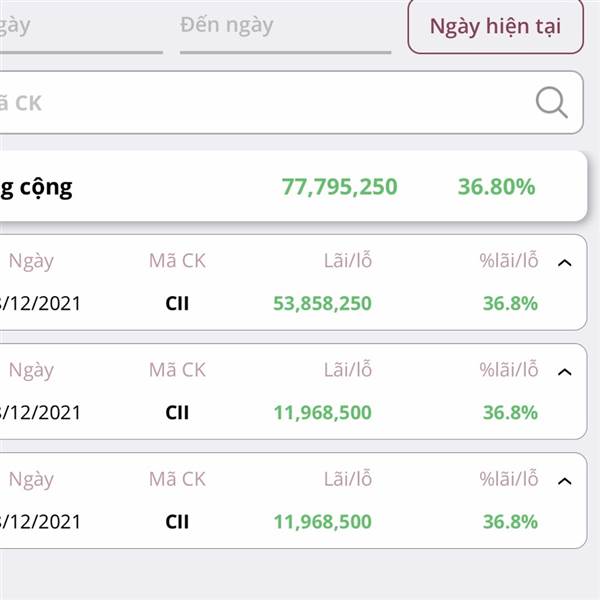Image resolution: width=600 pixels, height=600 pixels.
Task: Click 'Ngày' header in third card
Action: click(x=31, y=479)
